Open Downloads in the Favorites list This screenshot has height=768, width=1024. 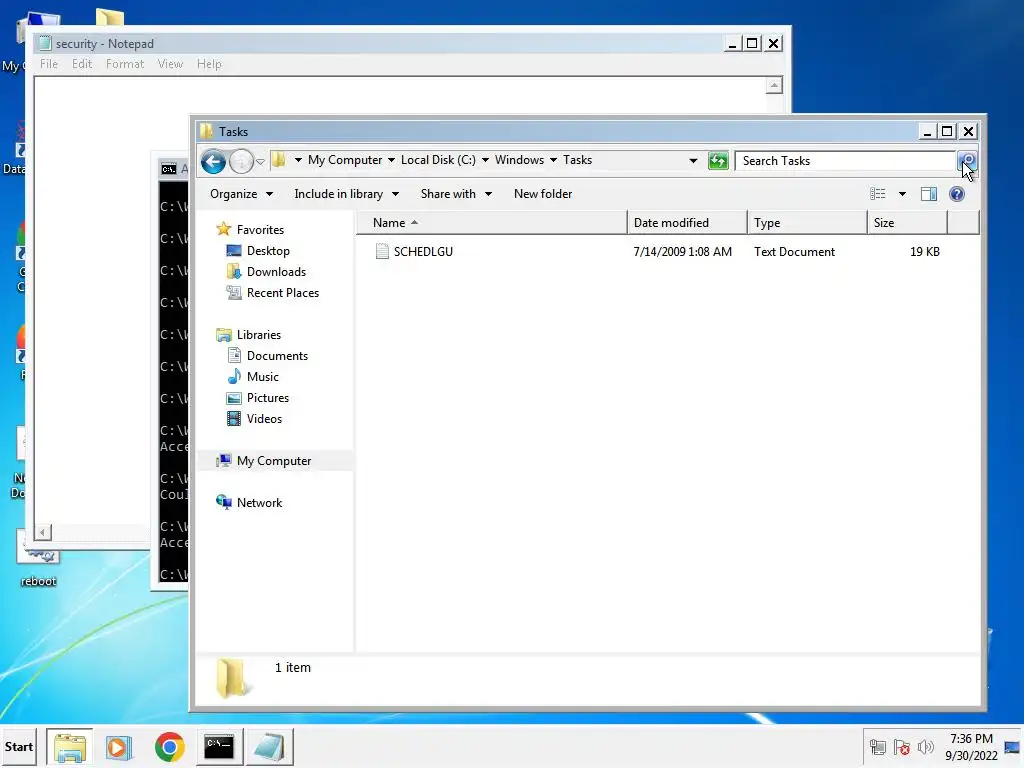276,272
